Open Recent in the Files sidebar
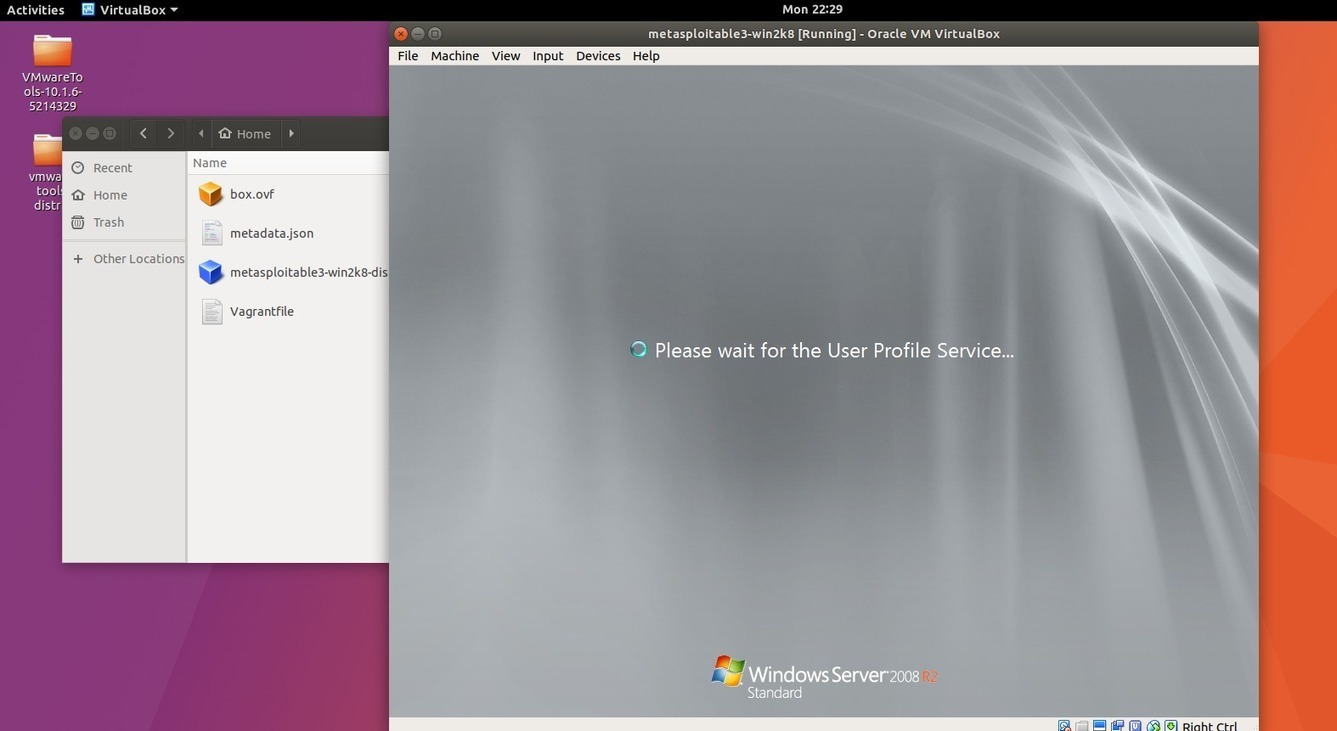1337x731 pixels. [x=125, y=168]
